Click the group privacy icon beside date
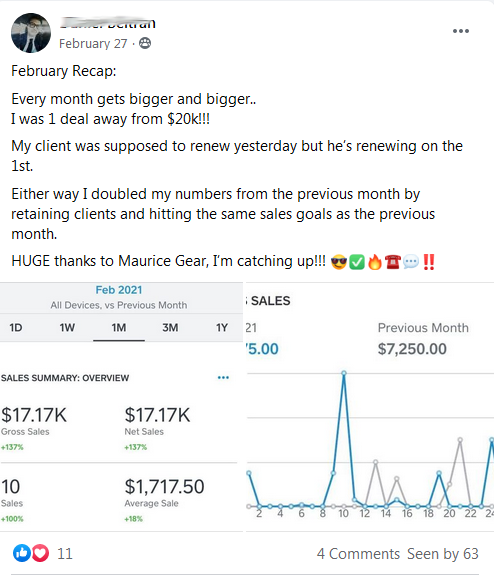 pos(145,43)
